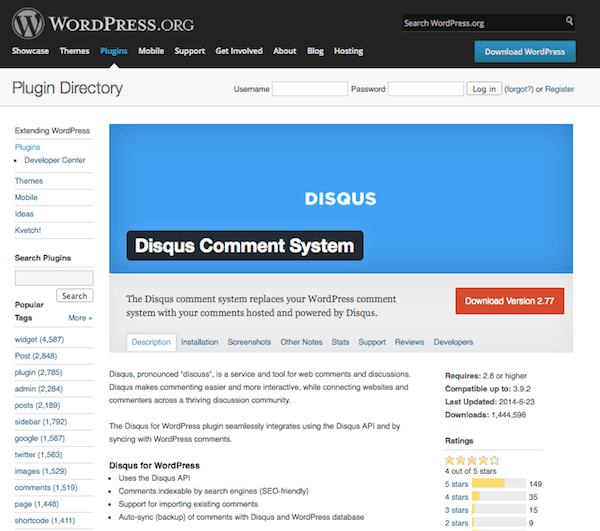Open the Themes item in top navigation

[74, 51]
